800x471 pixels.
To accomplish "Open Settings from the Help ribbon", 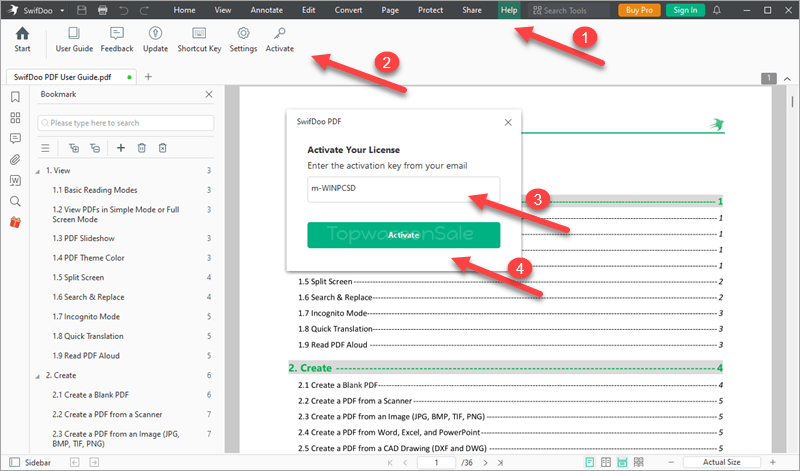I will (x=243, y=40).
